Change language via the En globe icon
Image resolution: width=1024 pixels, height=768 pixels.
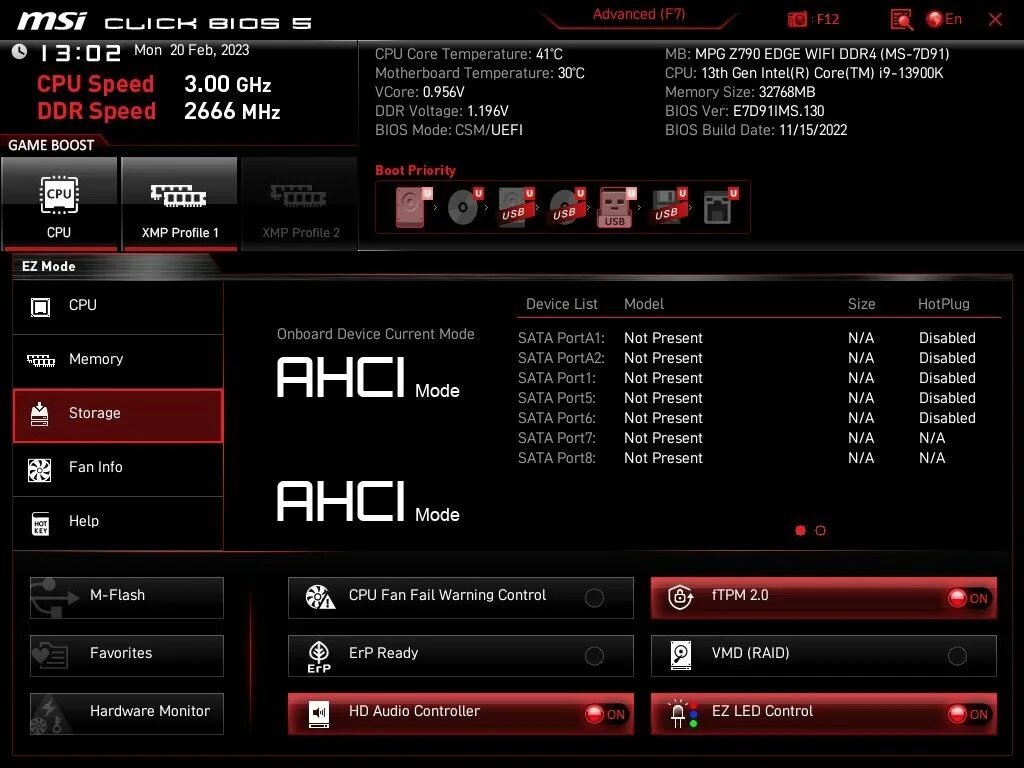(x=944, y=19)
